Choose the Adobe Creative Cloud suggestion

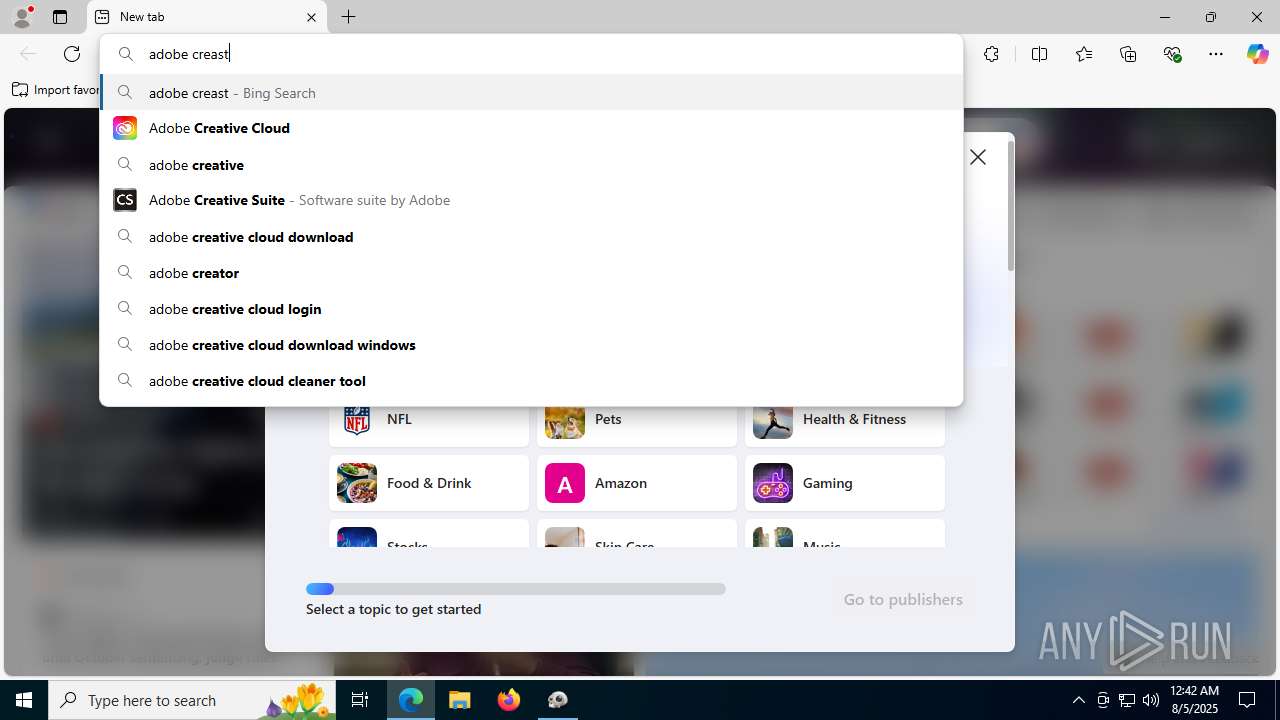(531, 128)
